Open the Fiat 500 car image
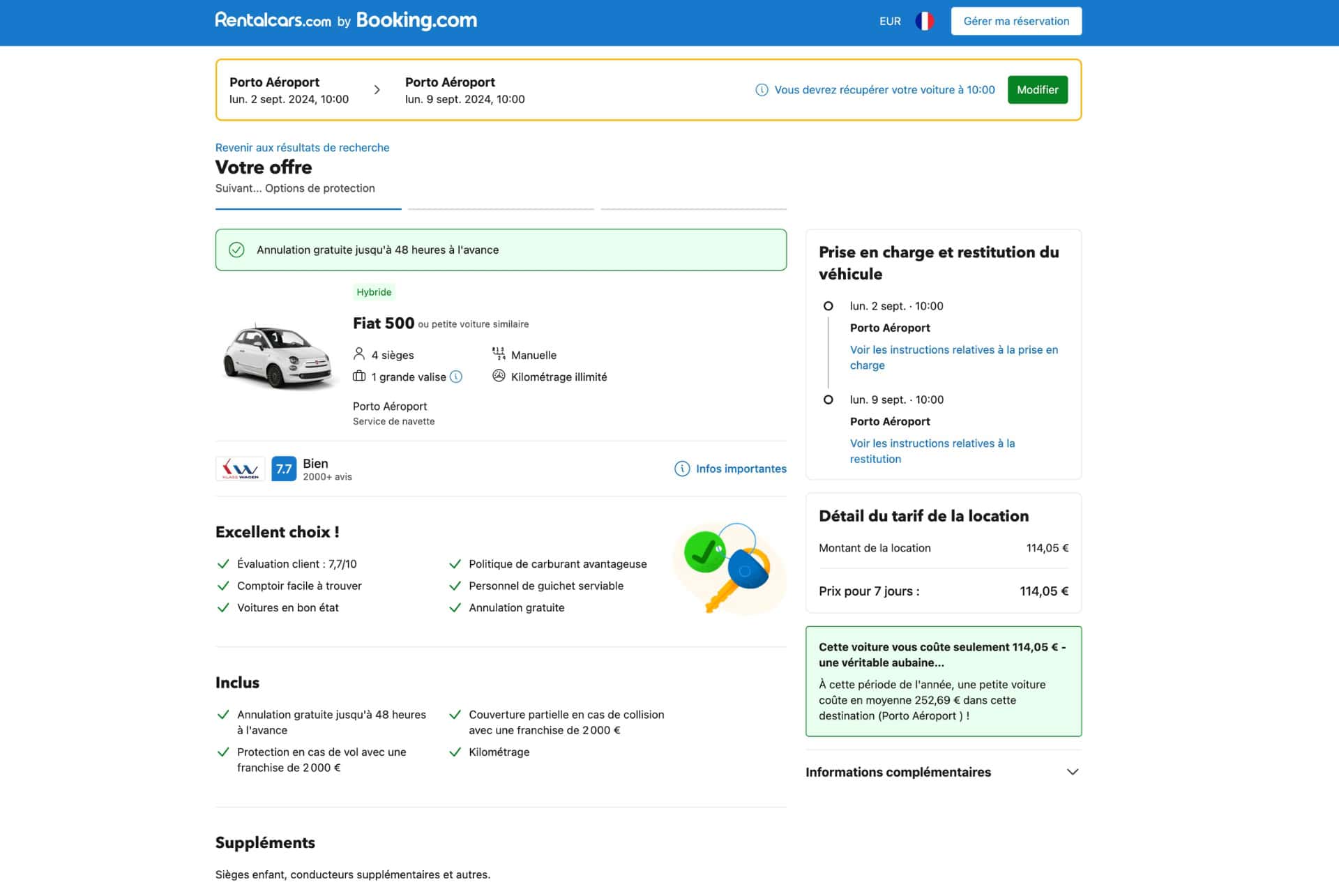 pyautogui.click(x=278, y=356)
